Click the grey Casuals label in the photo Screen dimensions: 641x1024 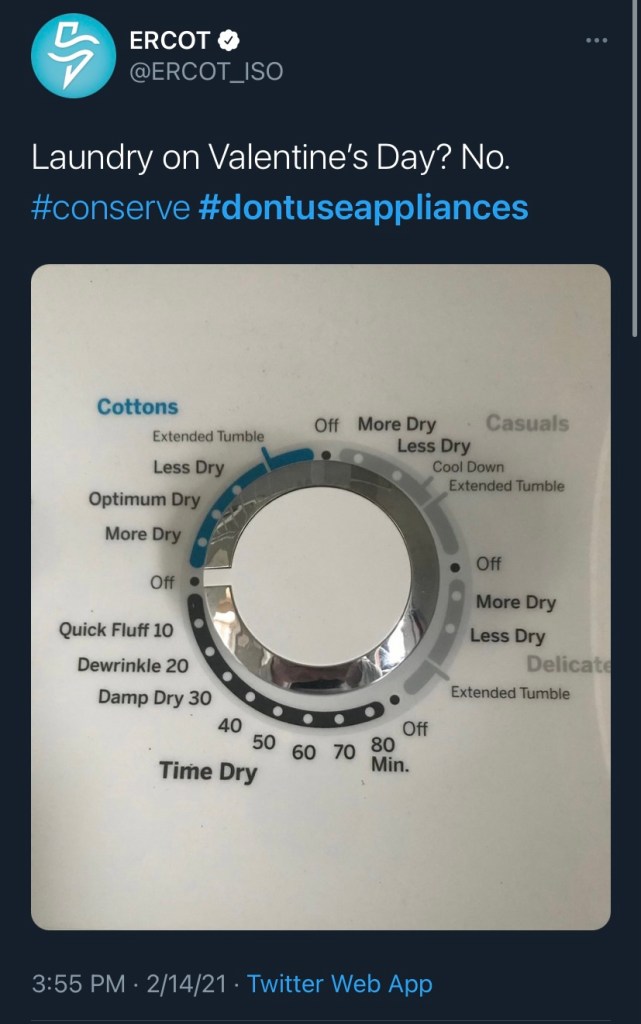[527, 423]
